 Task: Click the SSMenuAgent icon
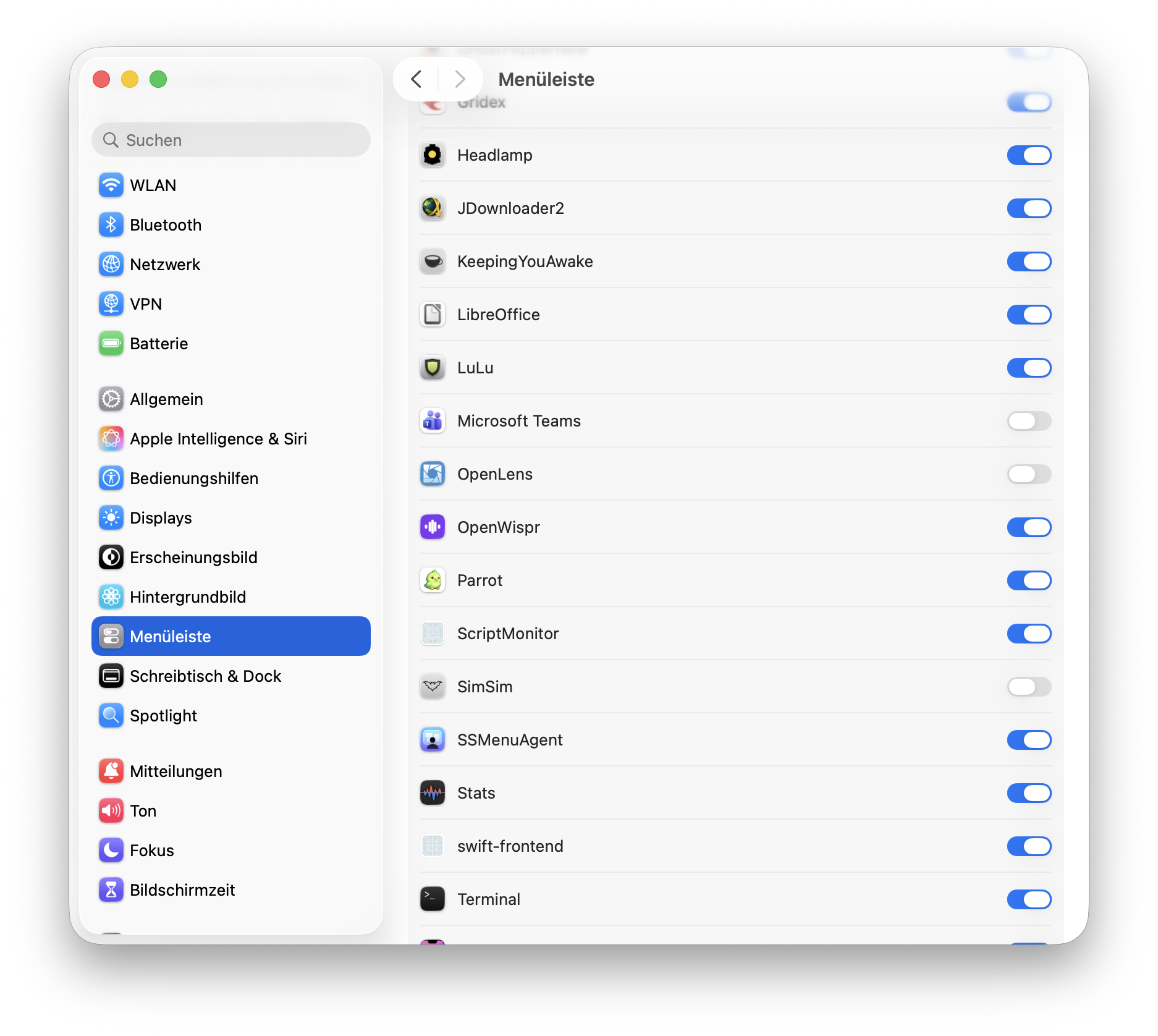tap(433, 740)
